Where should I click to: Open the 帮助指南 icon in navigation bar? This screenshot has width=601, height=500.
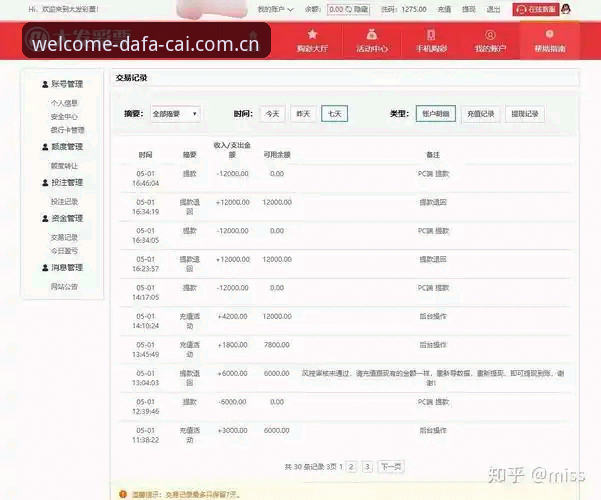coord(550,35)
